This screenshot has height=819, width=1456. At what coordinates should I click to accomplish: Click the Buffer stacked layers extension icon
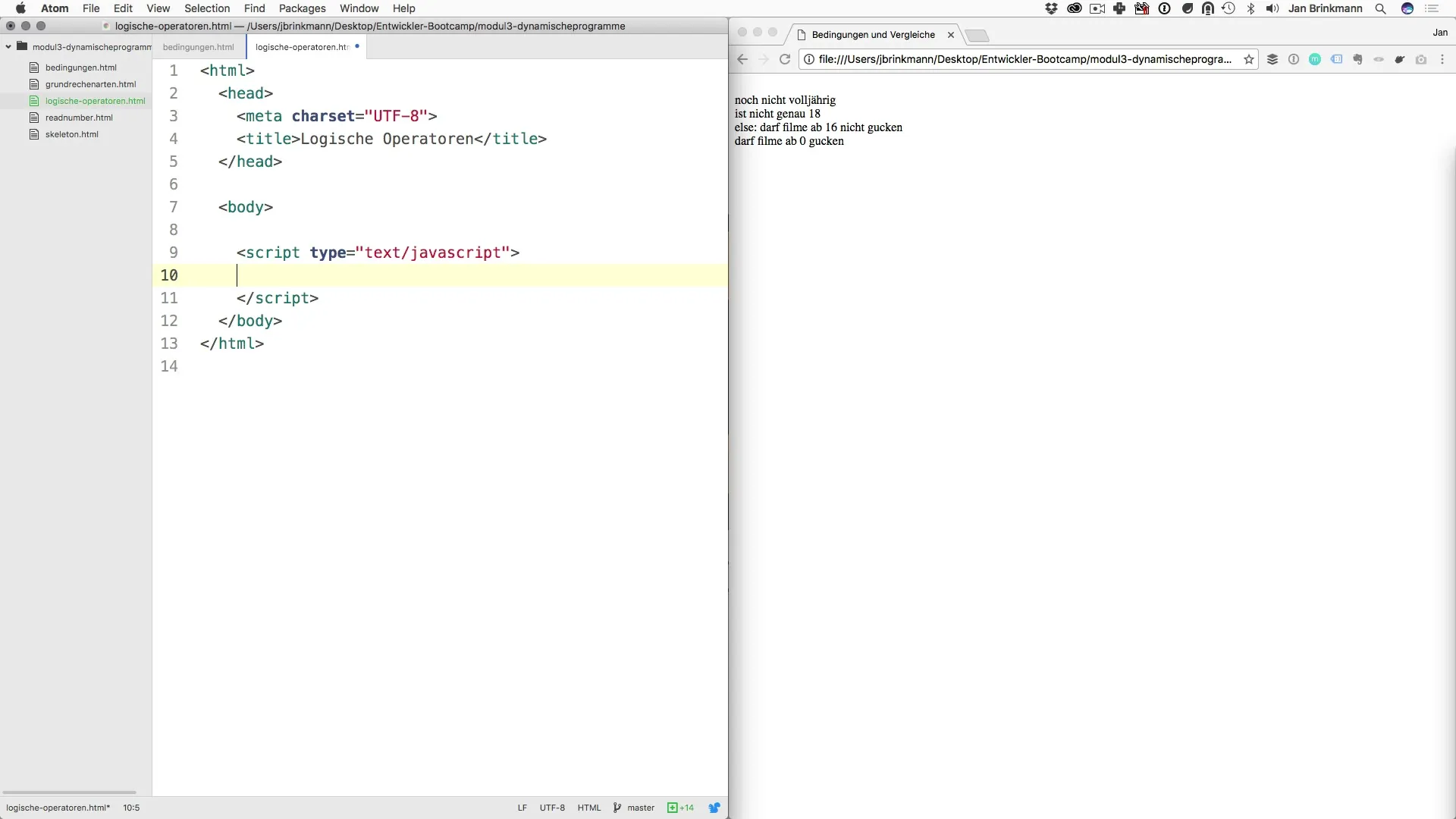coord(1272,59)
